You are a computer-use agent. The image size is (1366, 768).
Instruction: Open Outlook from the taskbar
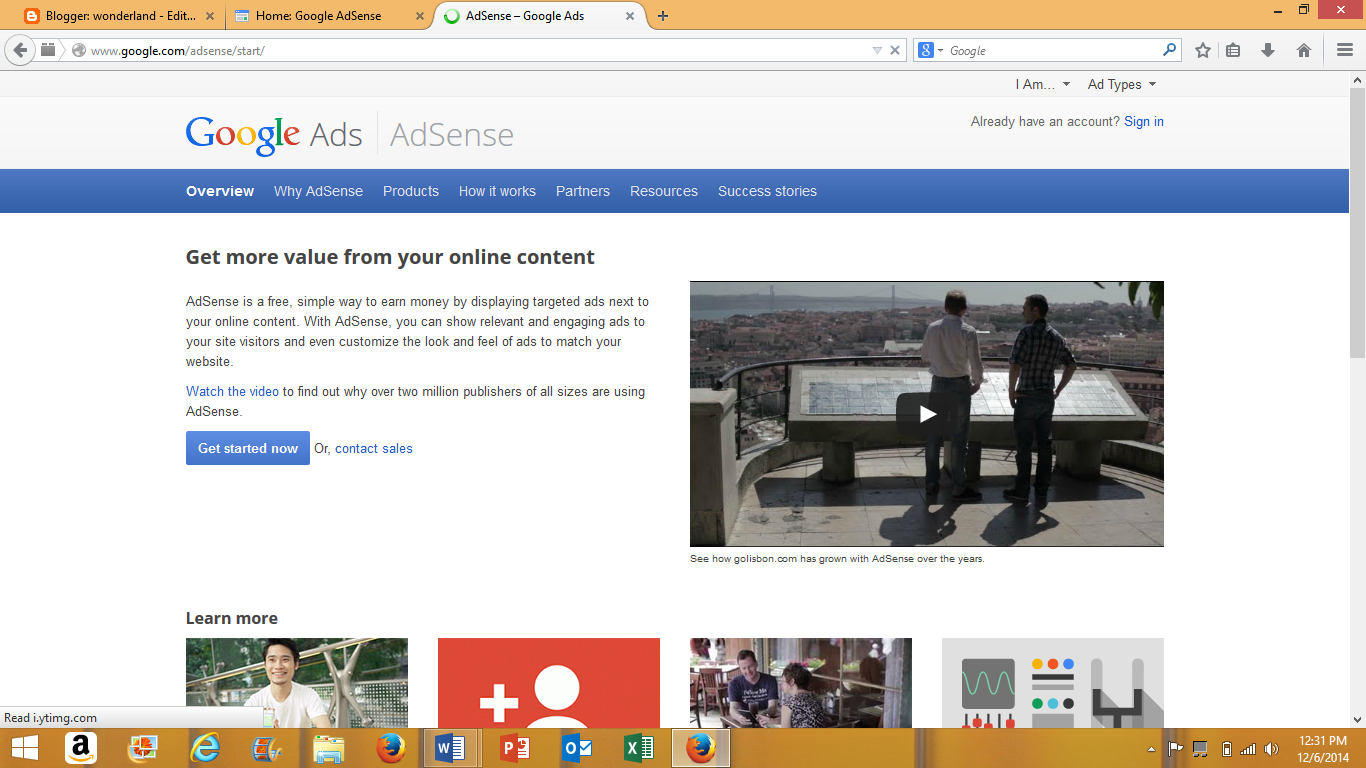point(575,747)
